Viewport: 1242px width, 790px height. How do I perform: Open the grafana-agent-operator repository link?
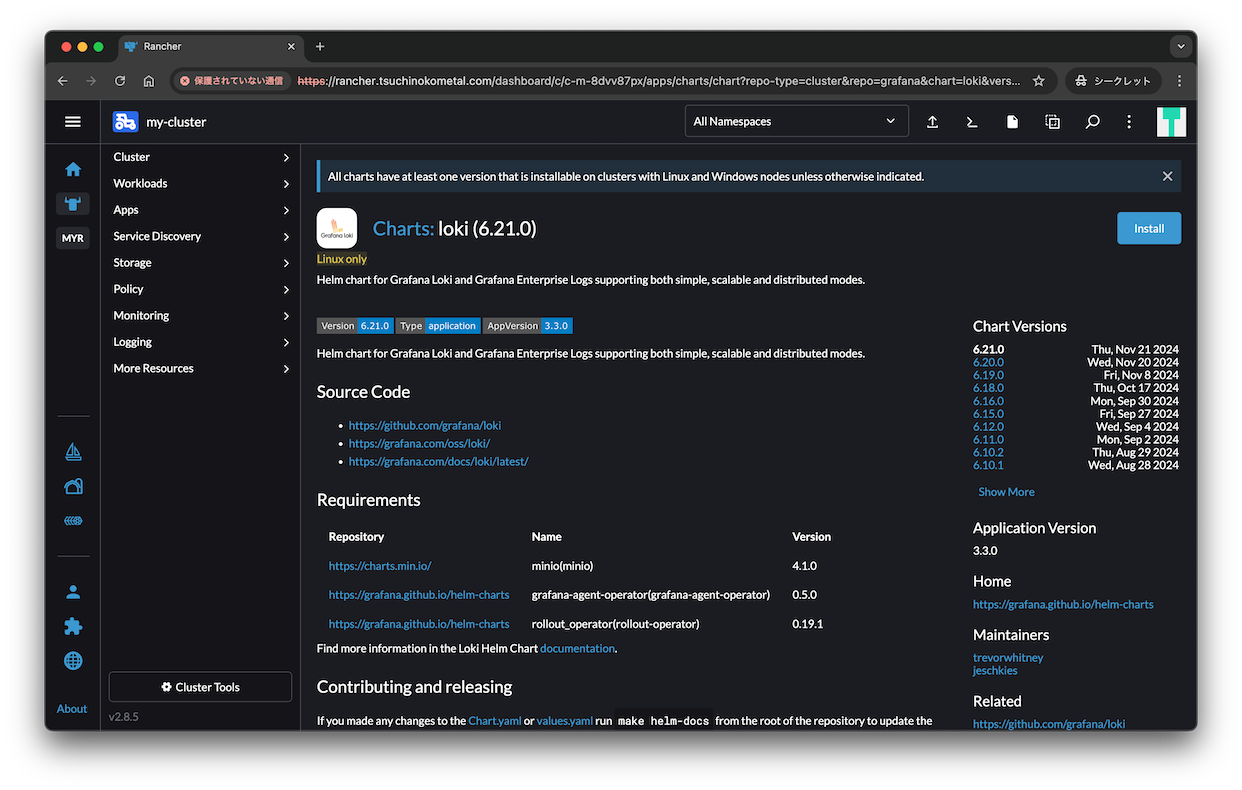tap(419, 595)
